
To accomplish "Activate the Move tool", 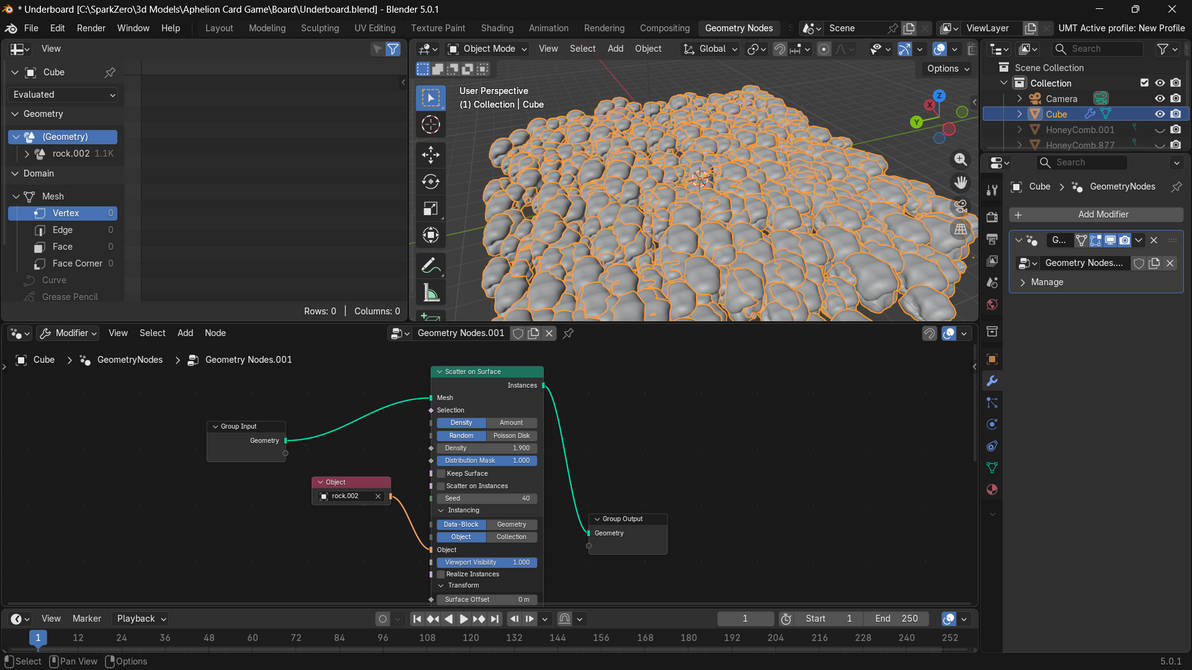I will click(x=430, y=154).
